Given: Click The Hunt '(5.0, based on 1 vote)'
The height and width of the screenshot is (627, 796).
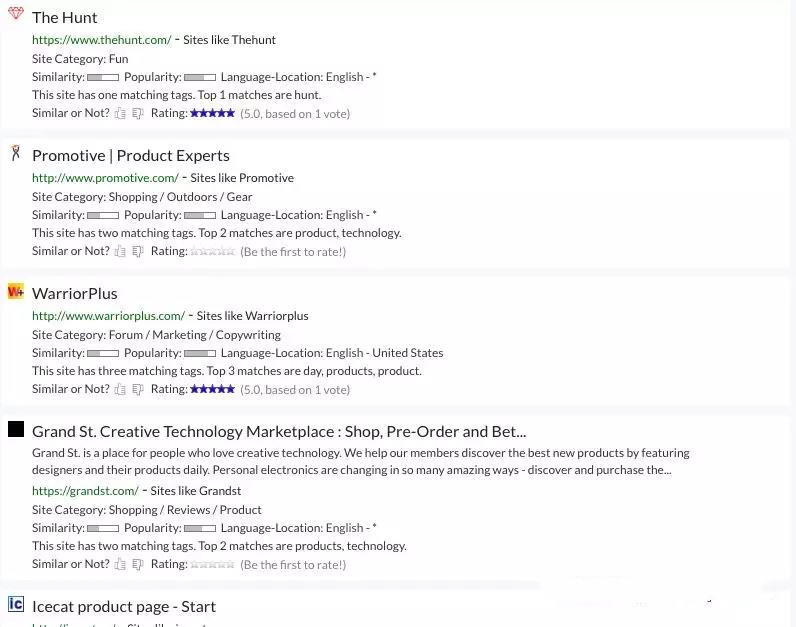Looking at the screenshot, I should (295, 114).
